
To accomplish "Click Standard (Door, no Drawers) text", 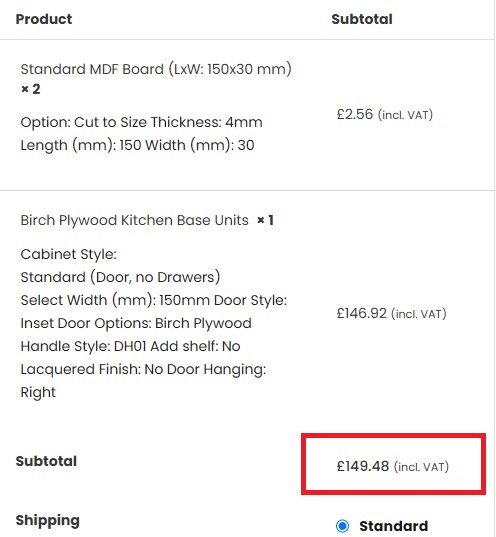I will point(120,277).
